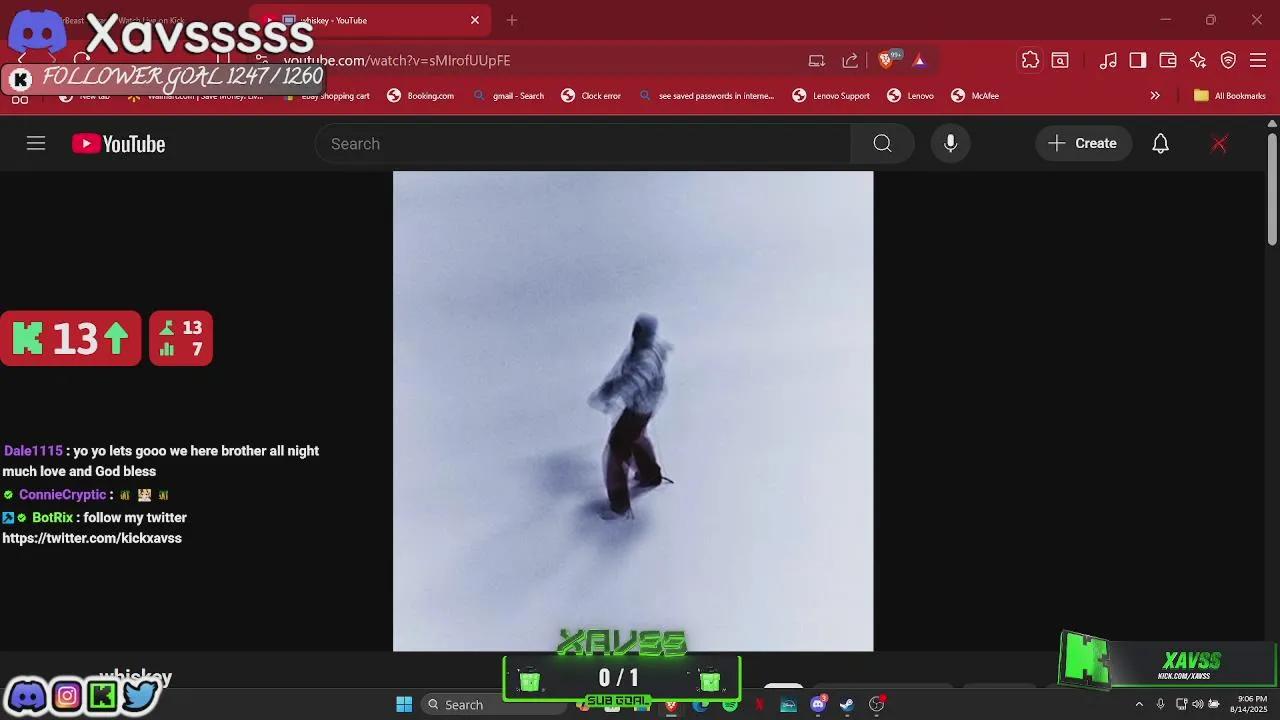
Task: Open the YouTube guide hamburger menu
Action: pos(36,144)
